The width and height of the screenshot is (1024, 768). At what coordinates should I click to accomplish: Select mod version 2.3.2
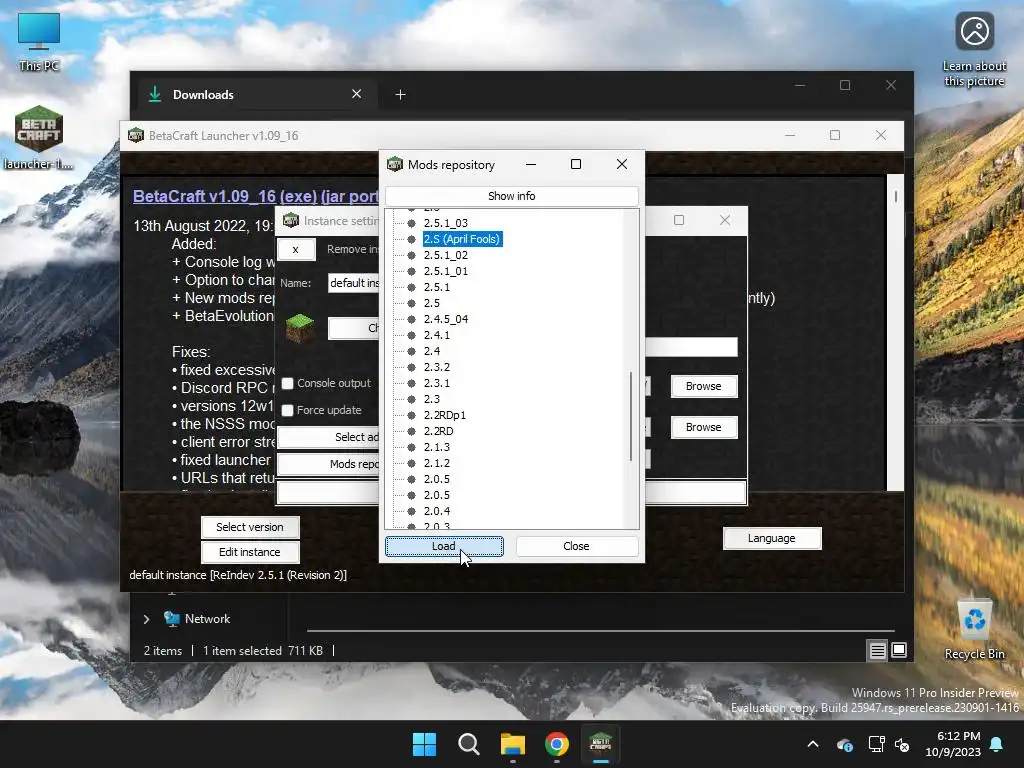point(436,367)
